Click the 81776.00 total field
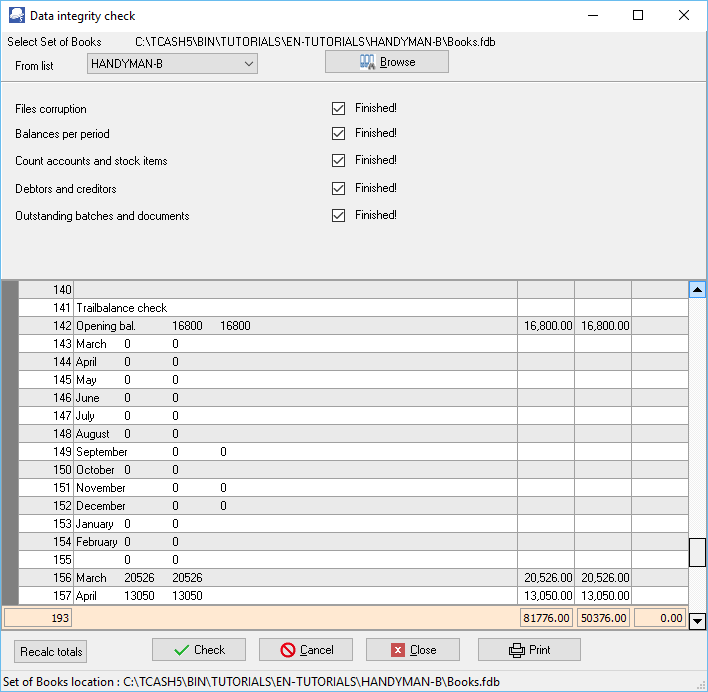The width and height of the screenshot is (708, 692). (x=546, y=619)
